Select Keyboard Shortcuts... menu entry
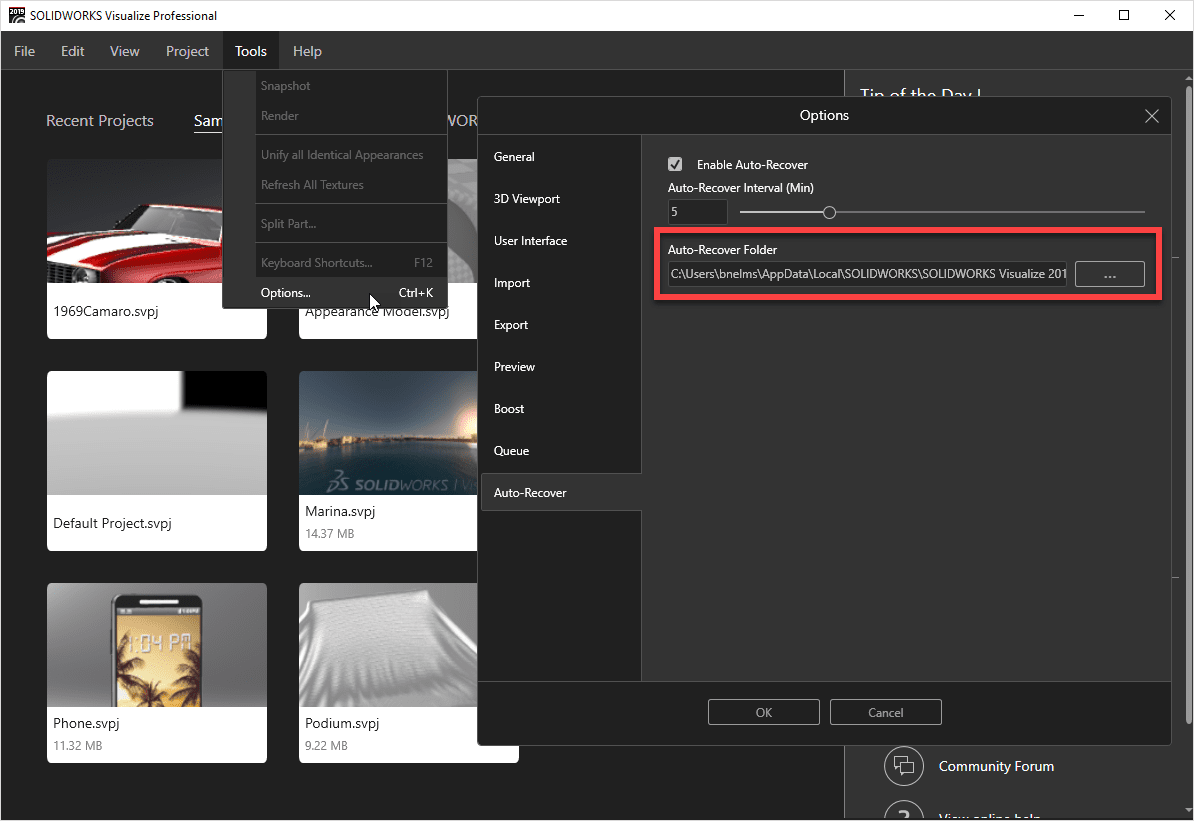Viewport: 1194px width, 821px height. tap(335, 263)
